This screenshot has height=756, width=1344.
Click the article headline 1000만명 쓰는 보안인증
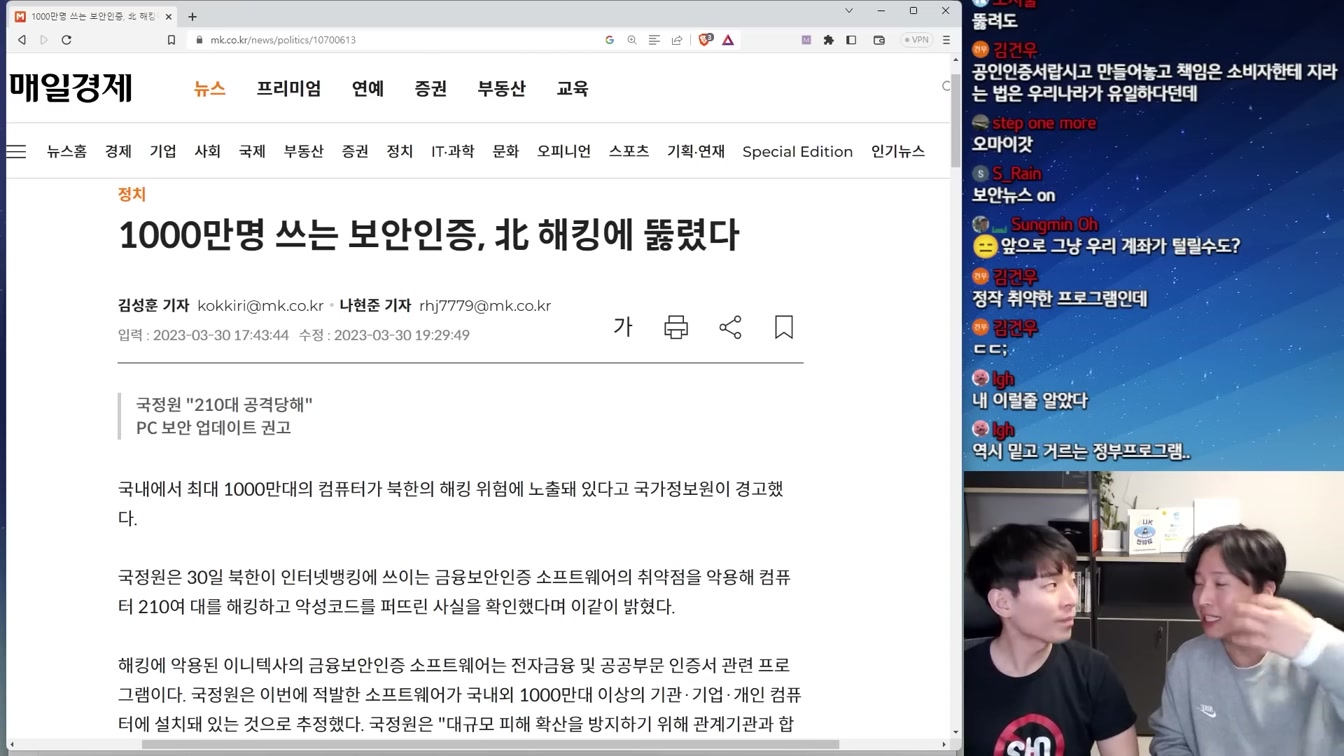point(428,236)
